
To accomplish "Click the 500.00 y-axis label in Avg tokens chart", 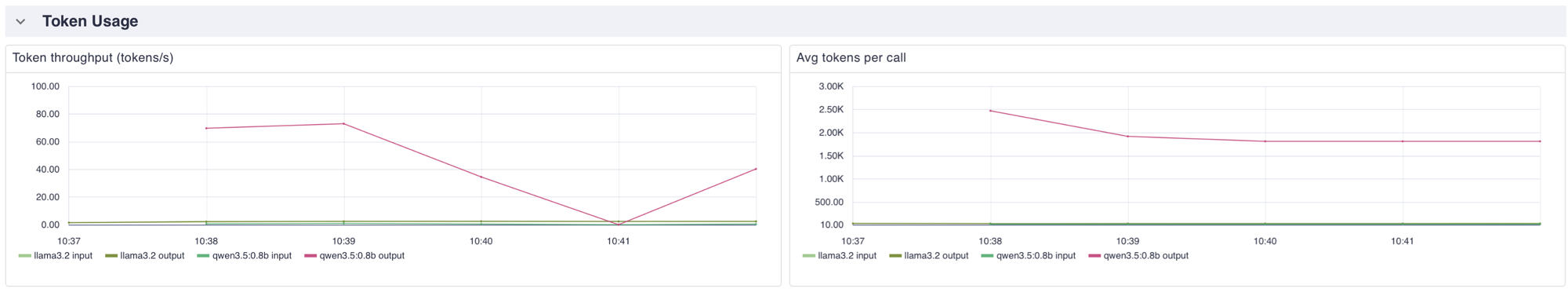I will click(829, 203).
